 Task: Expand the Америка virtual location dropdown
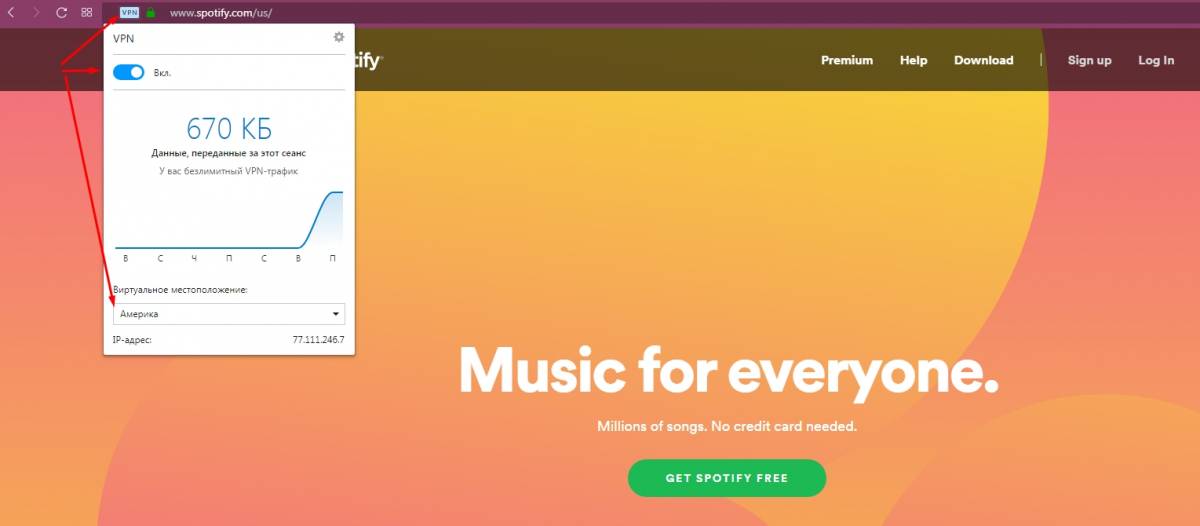[x=229, y=314]
